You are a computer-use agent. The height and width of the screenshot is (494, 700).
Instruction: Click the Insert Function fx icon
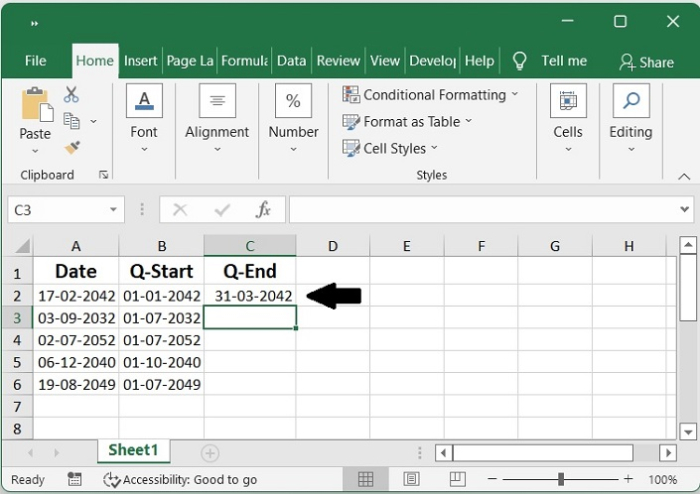click(263, 210)
